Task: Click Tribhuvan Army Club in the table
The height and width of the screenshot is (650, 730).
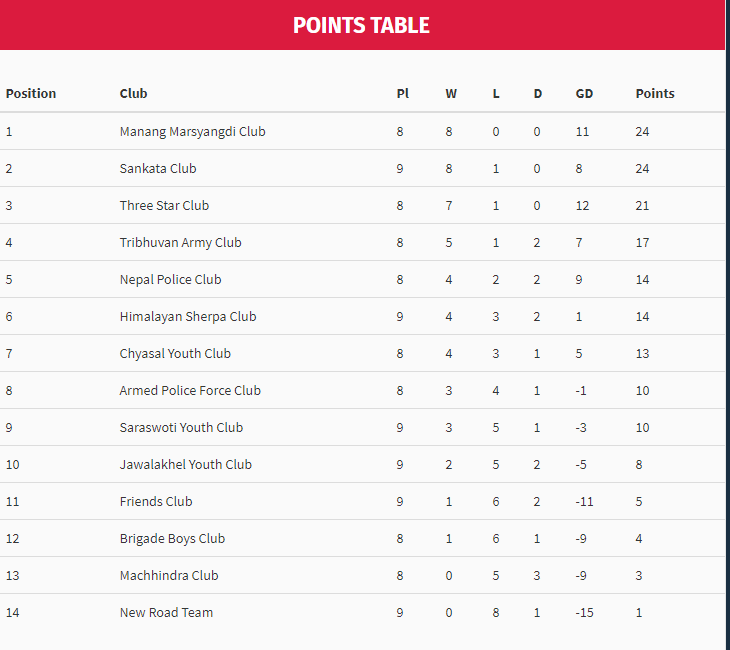Action: click(x=180, y=242)
